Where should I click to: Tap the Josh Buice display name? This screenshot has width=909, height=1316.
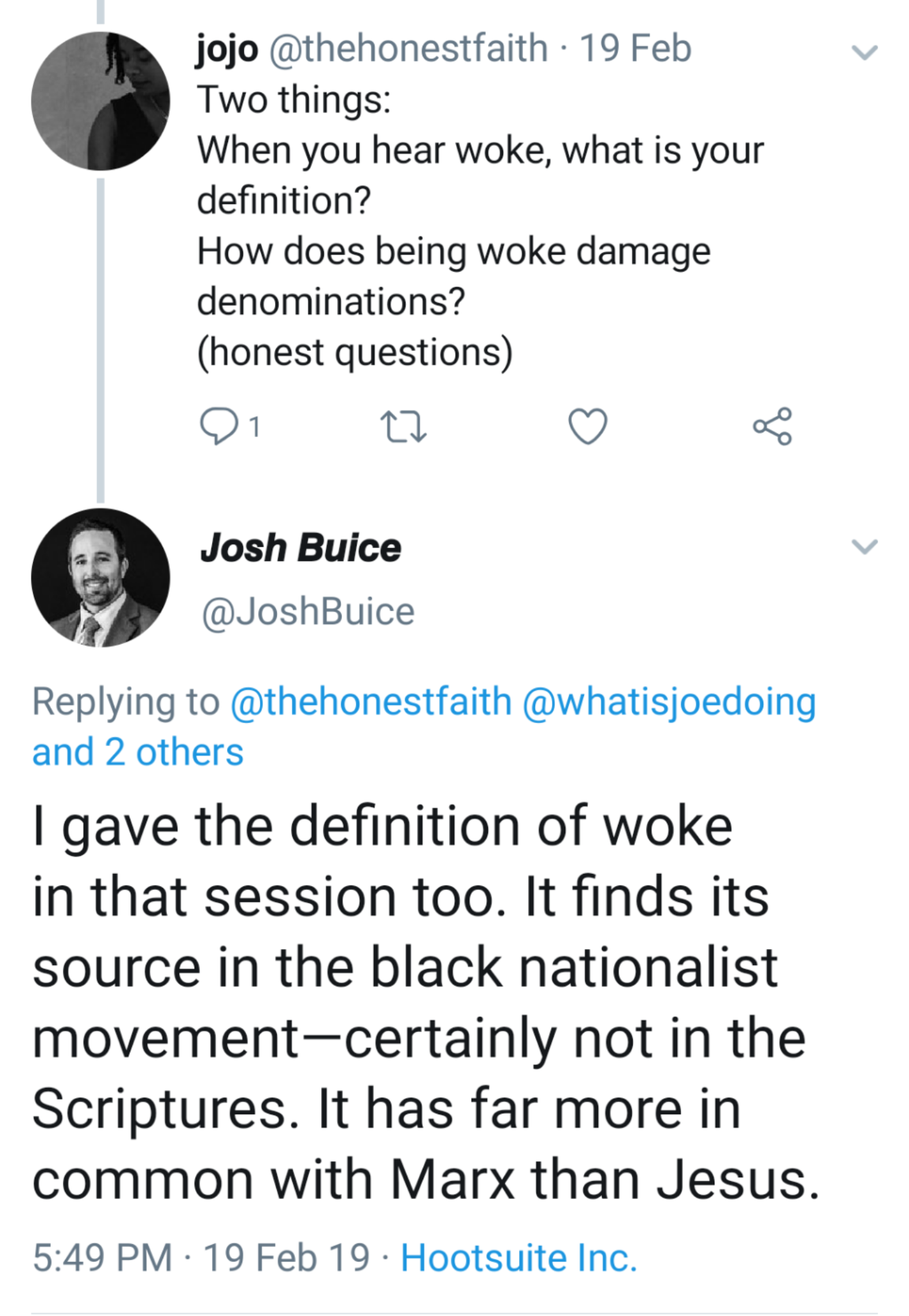pyautogui.click(x=301, y=548)
